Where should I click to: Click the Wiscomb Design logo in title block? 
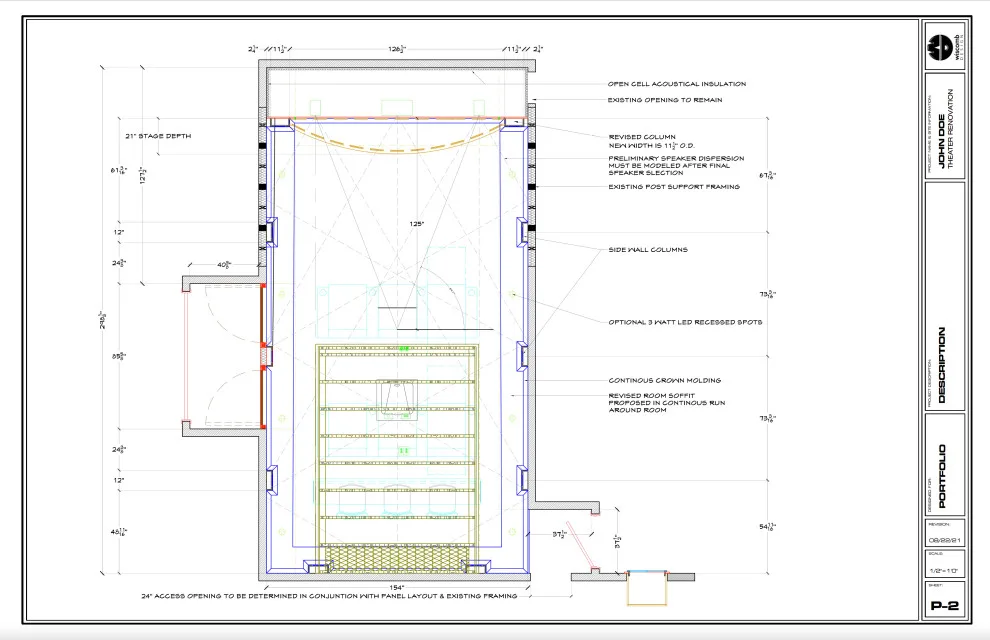945,46
